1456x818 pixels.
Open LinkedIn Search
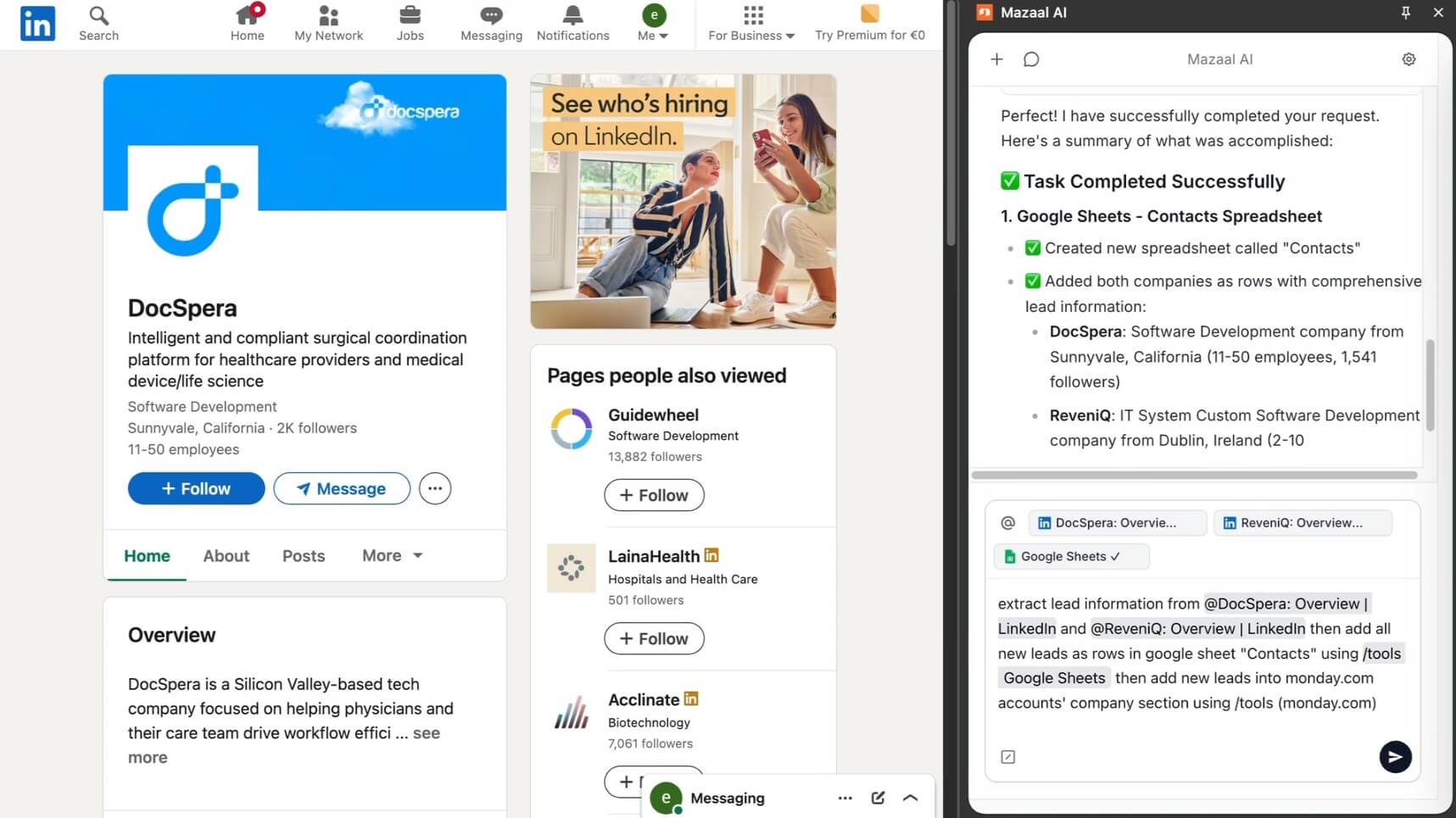click(x=98, y=24)
